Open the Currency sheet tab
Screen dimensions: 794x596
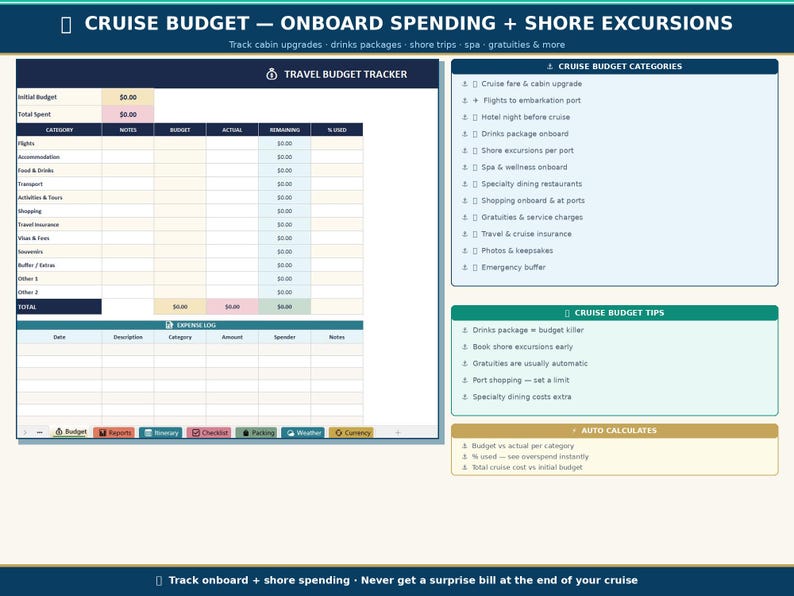click(x=351, y=432)
